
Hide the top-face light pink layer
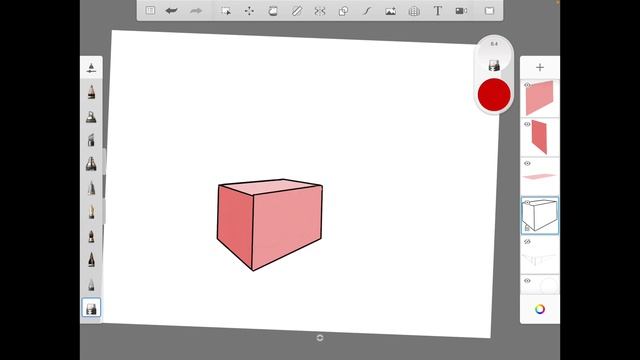[x=527, y=163]
